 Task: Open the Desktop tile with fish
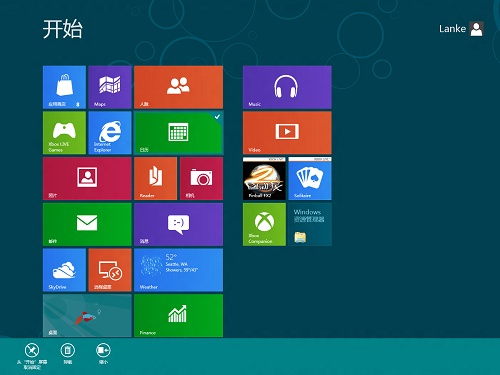coord(87,315)
